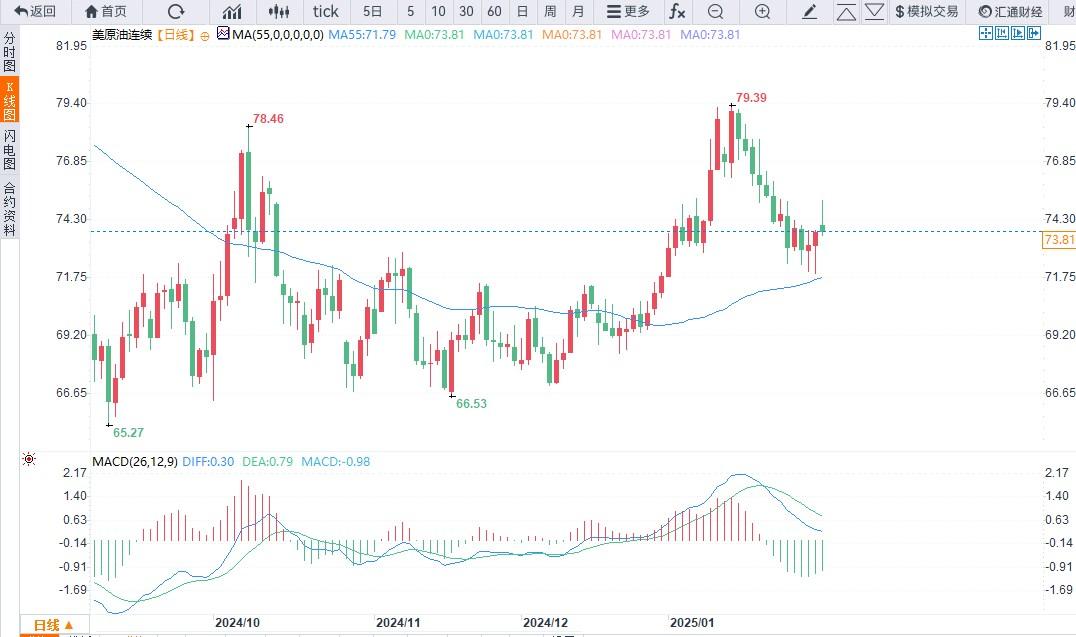Toggle the 5-minute period chart
This screenshot has width=1076, height=637.
410,12
